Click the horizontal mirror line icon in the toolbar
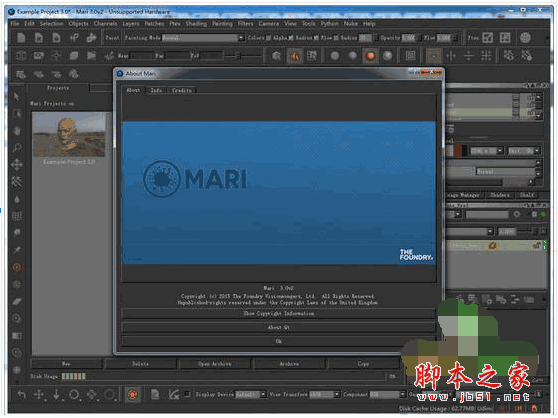Screen dimensions: 558x418 tap(469, 56)
